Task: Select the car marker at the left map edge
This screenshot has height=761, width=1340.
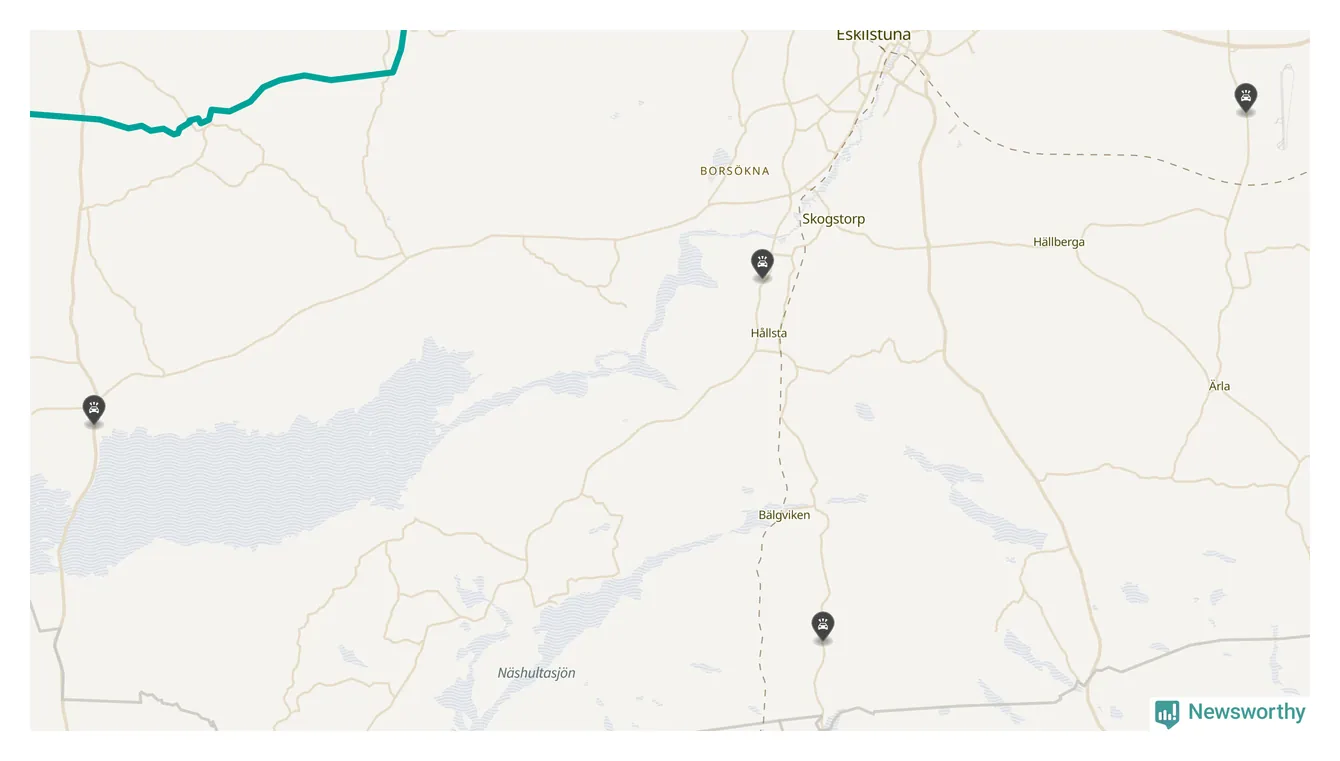Action: (x=93, y=410)
